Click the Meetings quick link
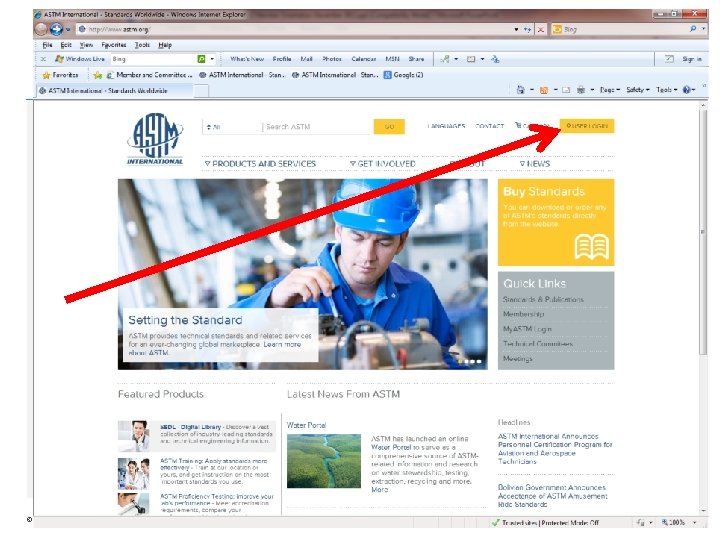720x540 pixels. point(518,359)
